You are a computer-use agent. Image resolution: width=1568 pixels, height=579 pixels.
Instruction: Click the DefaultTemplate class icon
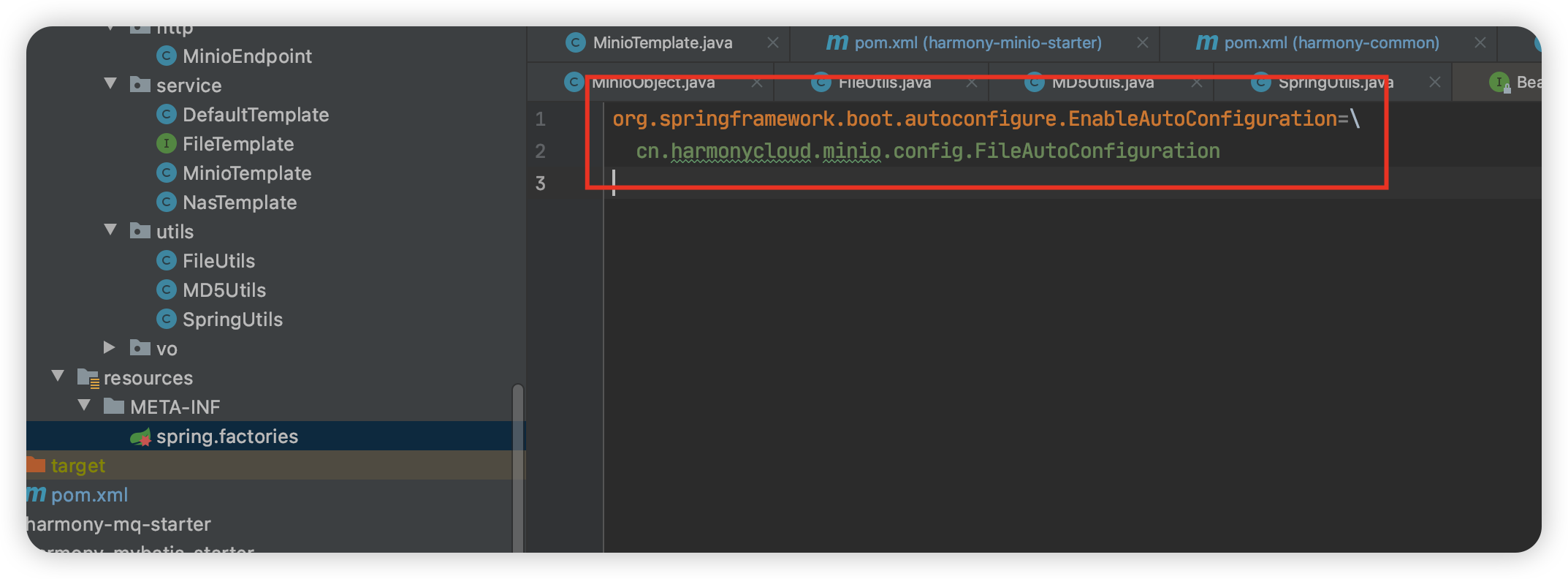tap(167, 114)
